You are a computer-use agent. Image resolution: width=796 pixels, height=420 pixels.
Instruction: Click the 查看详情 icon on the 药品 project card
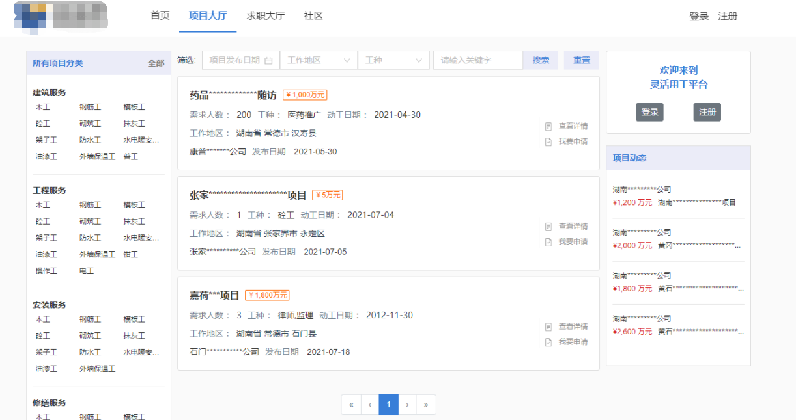[548, 126]
